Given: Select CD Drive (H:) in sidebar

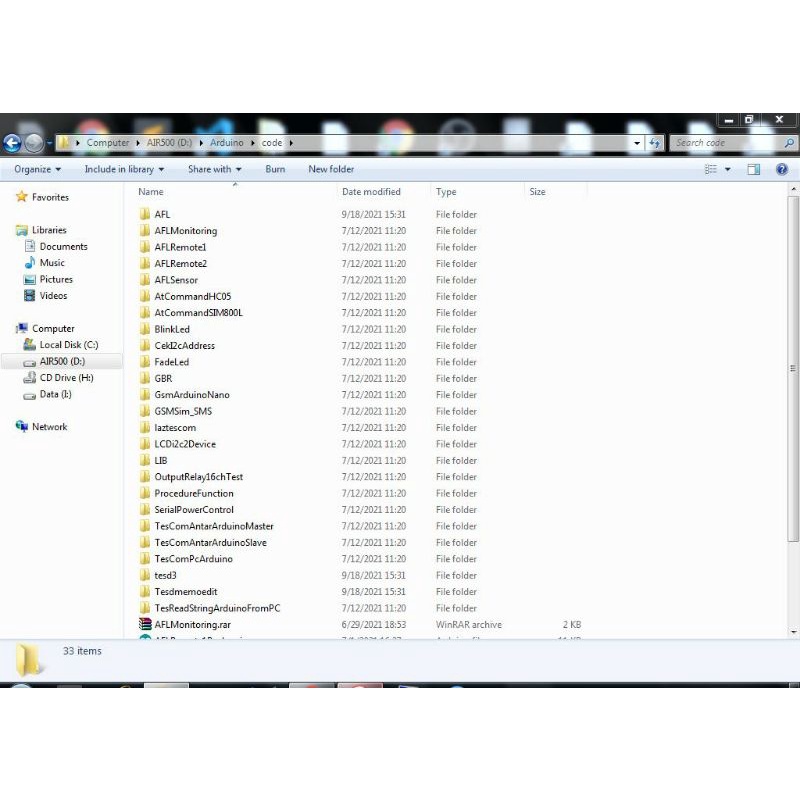Looking at the screenshot, I should (x=66, y=378).
